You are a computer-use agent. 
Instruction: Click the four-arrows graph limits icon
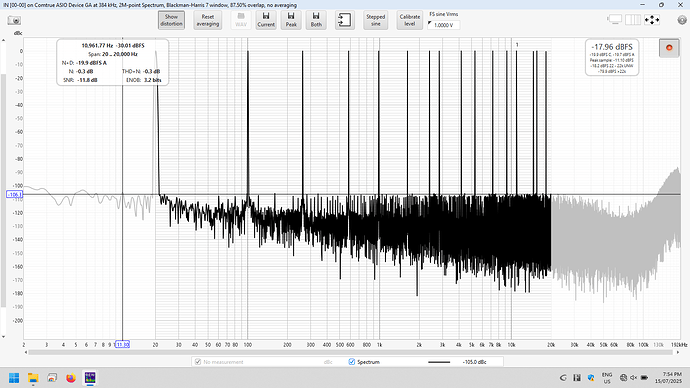652,20
